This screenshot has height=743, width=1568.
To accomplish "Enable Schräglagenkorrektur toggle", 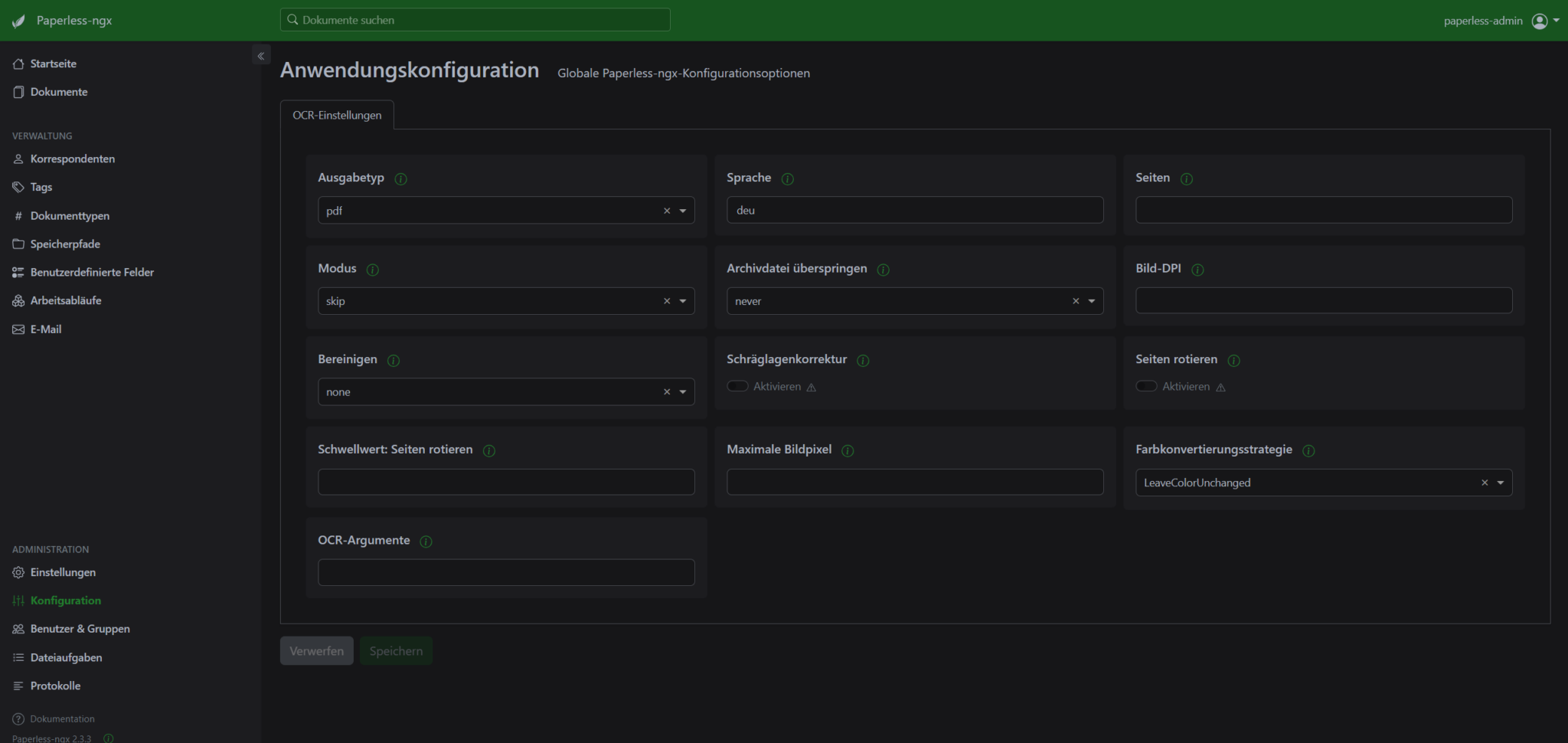I will 737,386.
